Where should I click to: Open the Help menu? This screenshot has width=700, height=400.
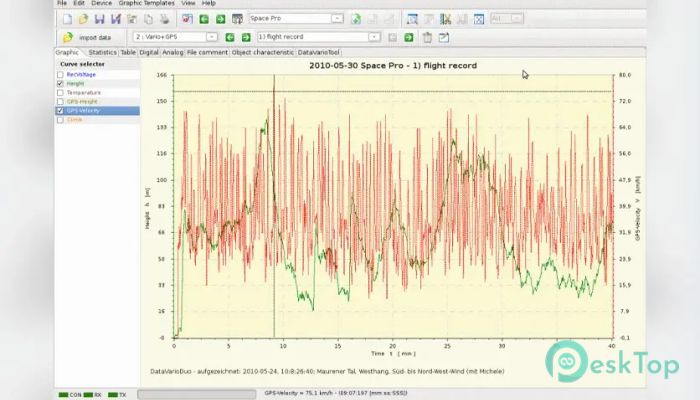click(208, 3)
